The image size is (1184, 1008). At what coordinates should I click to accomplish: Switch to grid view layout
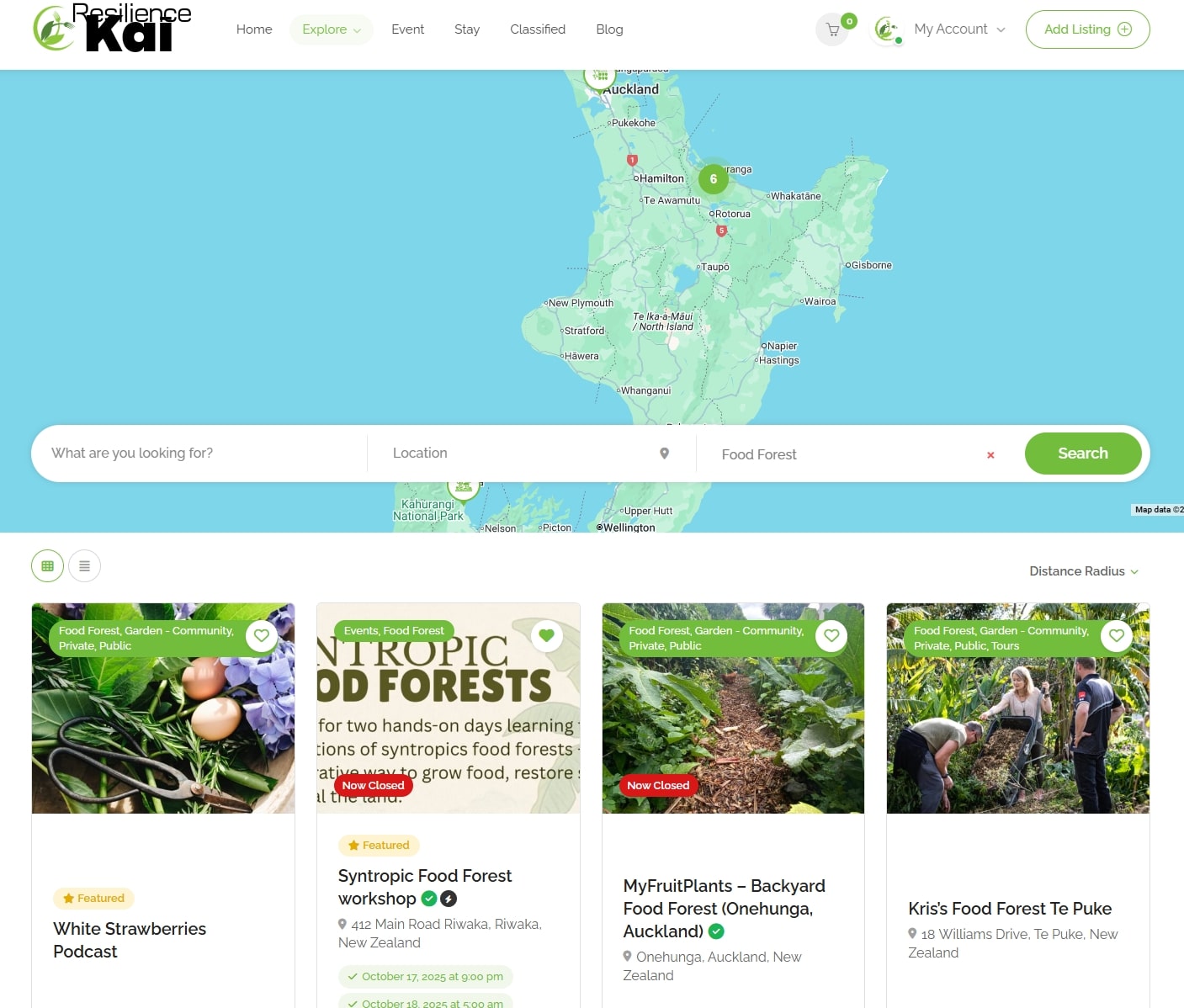tap(47, 566)
